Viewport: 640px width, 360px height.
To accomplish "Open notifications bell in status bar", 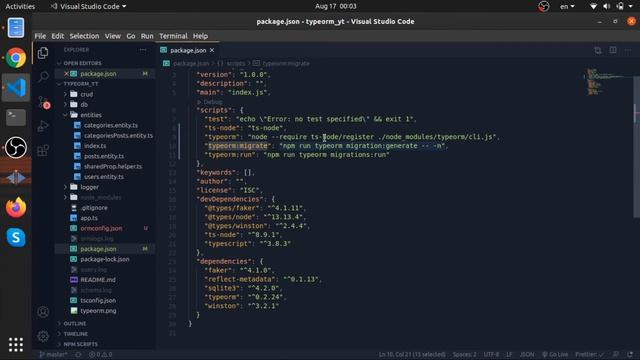I will pos(631,355).
